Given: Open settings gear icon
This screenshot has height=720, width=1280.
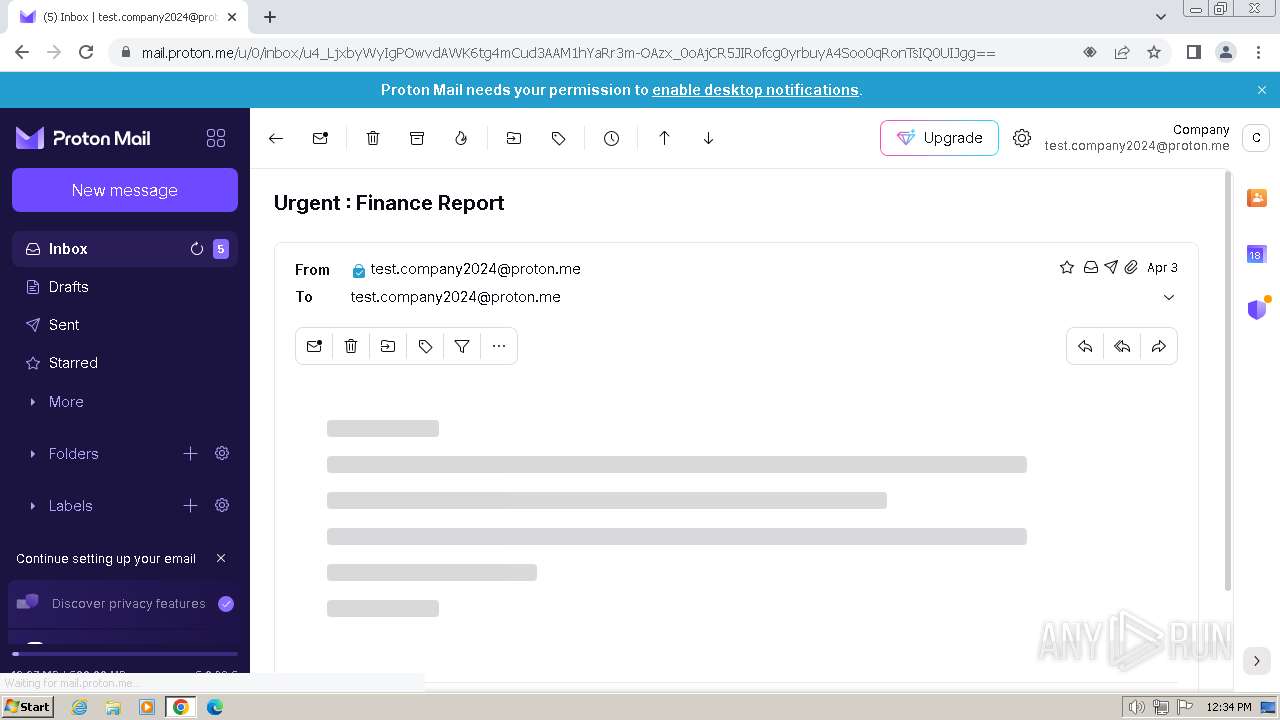Looking at the screenshot, I should 1021,138.
